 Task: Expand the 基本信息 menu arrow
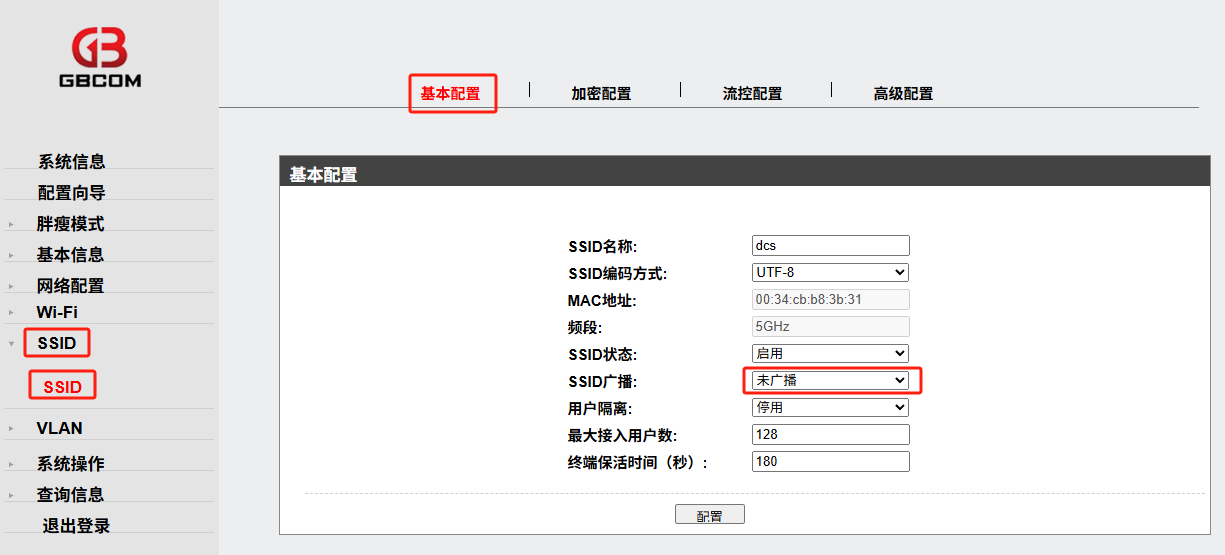(x=11, y=256)
